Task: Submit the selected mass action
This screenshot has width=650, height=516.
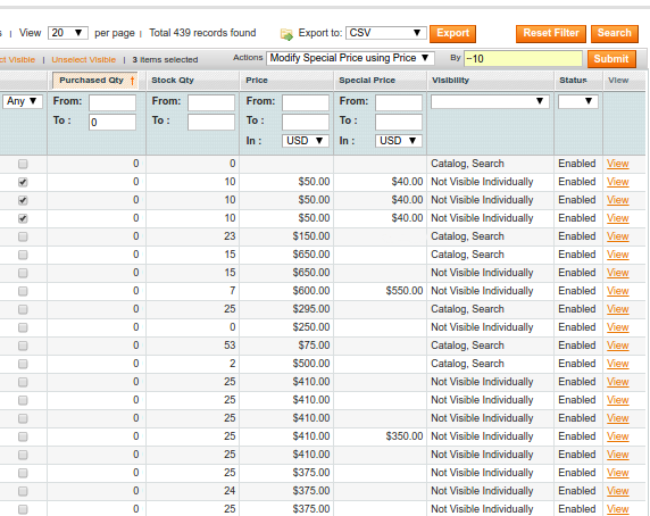Action: click(611, 59)
